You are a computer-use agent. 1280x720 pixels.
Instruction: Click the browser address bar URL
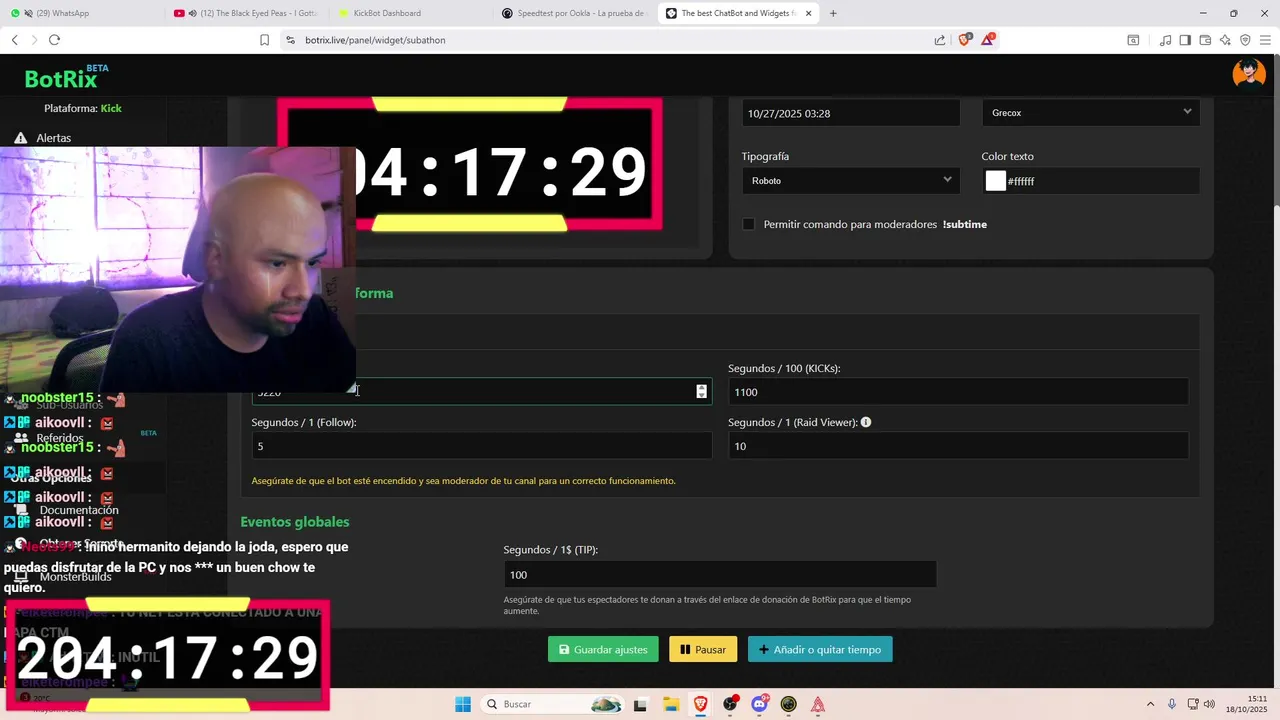(x=375, y=40)
